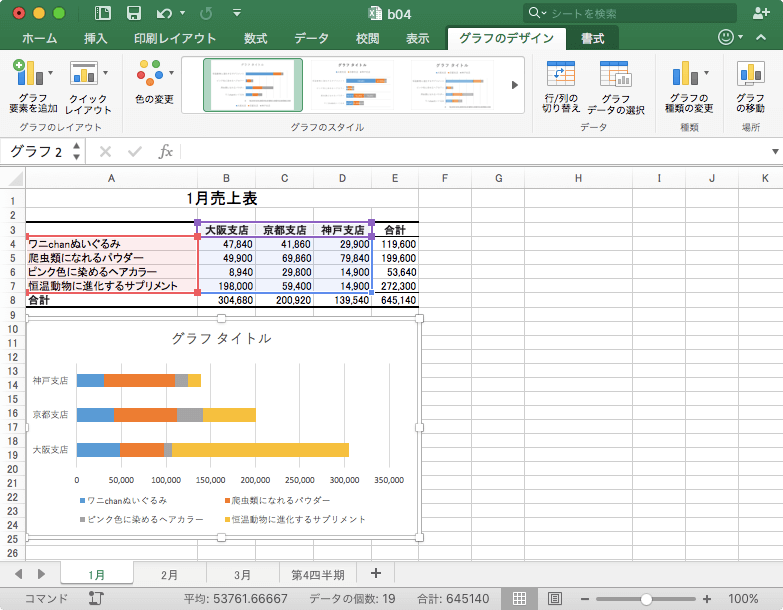
Task: Select the second chart style thumbnail
Action: tap(353, 85)
